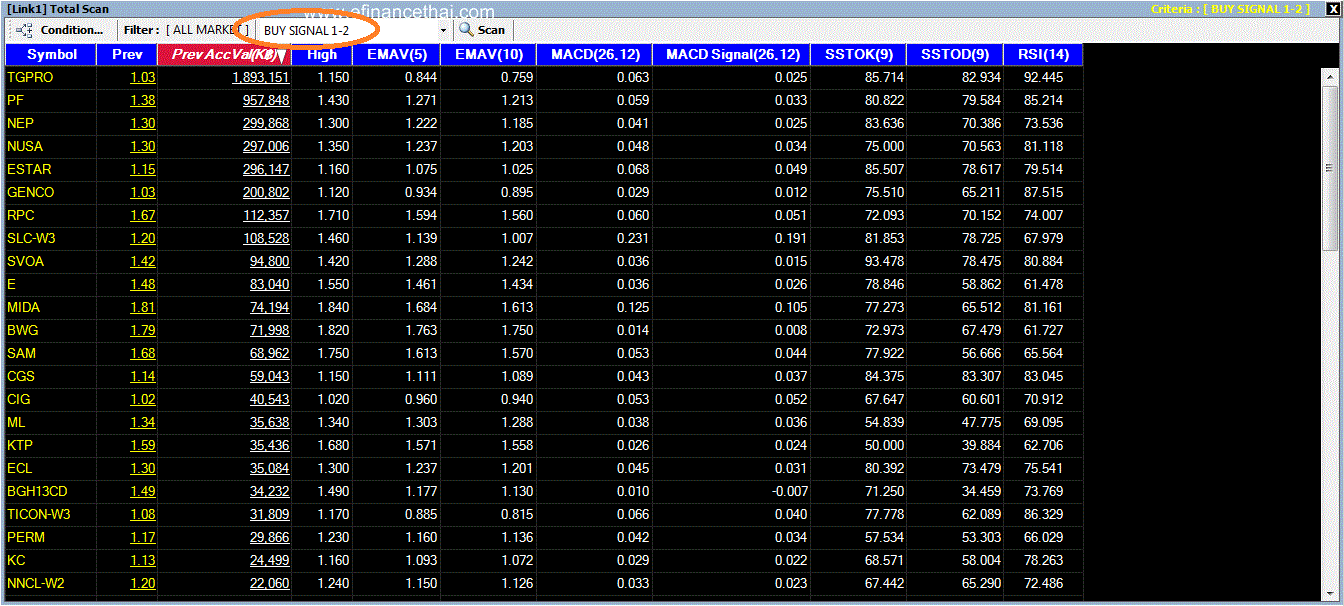
Task: Click MACD Signal value -0.007 for BGH13CD
Action: click(789, 491)
